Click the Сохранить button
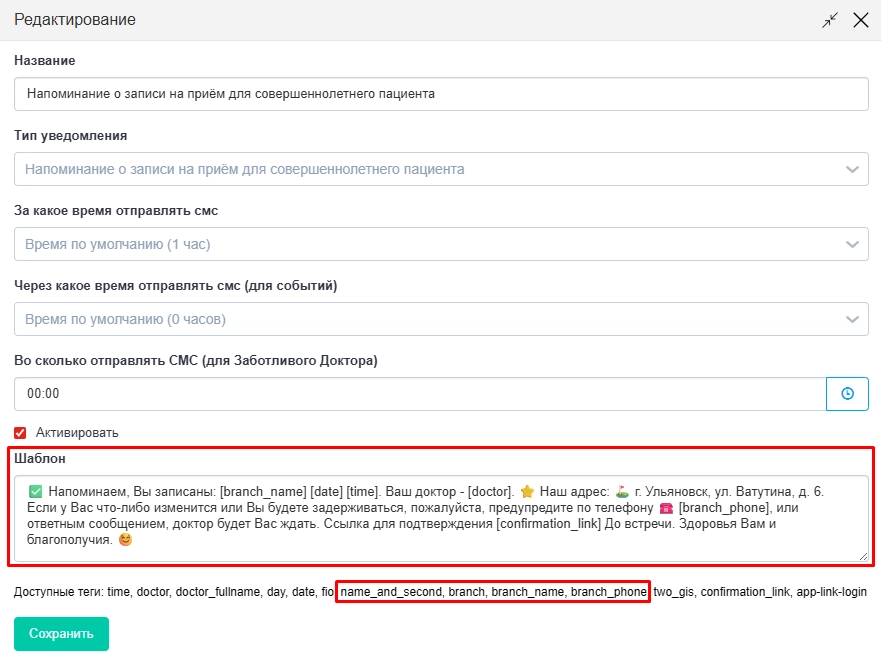Screen dimensions: 881x664 (61, 634)
